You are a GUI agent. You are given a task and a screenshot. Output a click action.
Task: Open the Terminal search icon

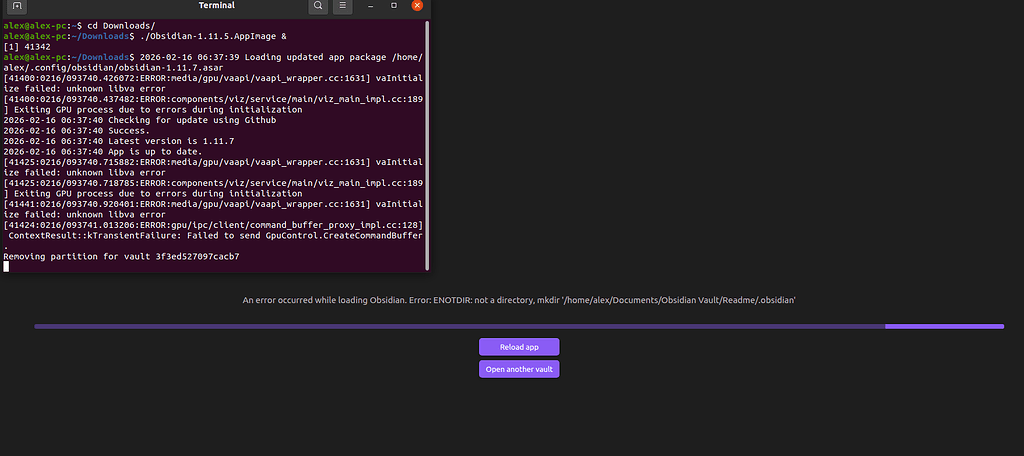click(317, 6)
